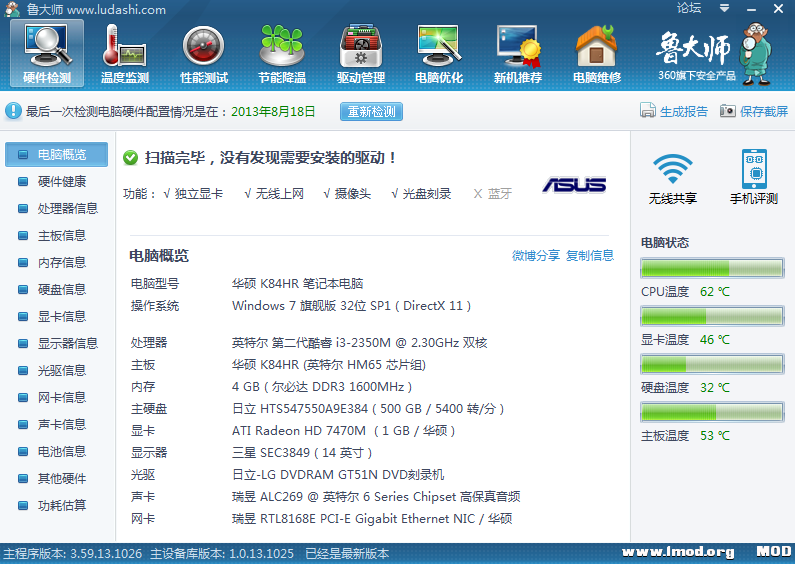Click the HM65 芯片组 motherboard text
Image resolution: width=795 pixels, height=564 pixels.
tap(329, 365)
